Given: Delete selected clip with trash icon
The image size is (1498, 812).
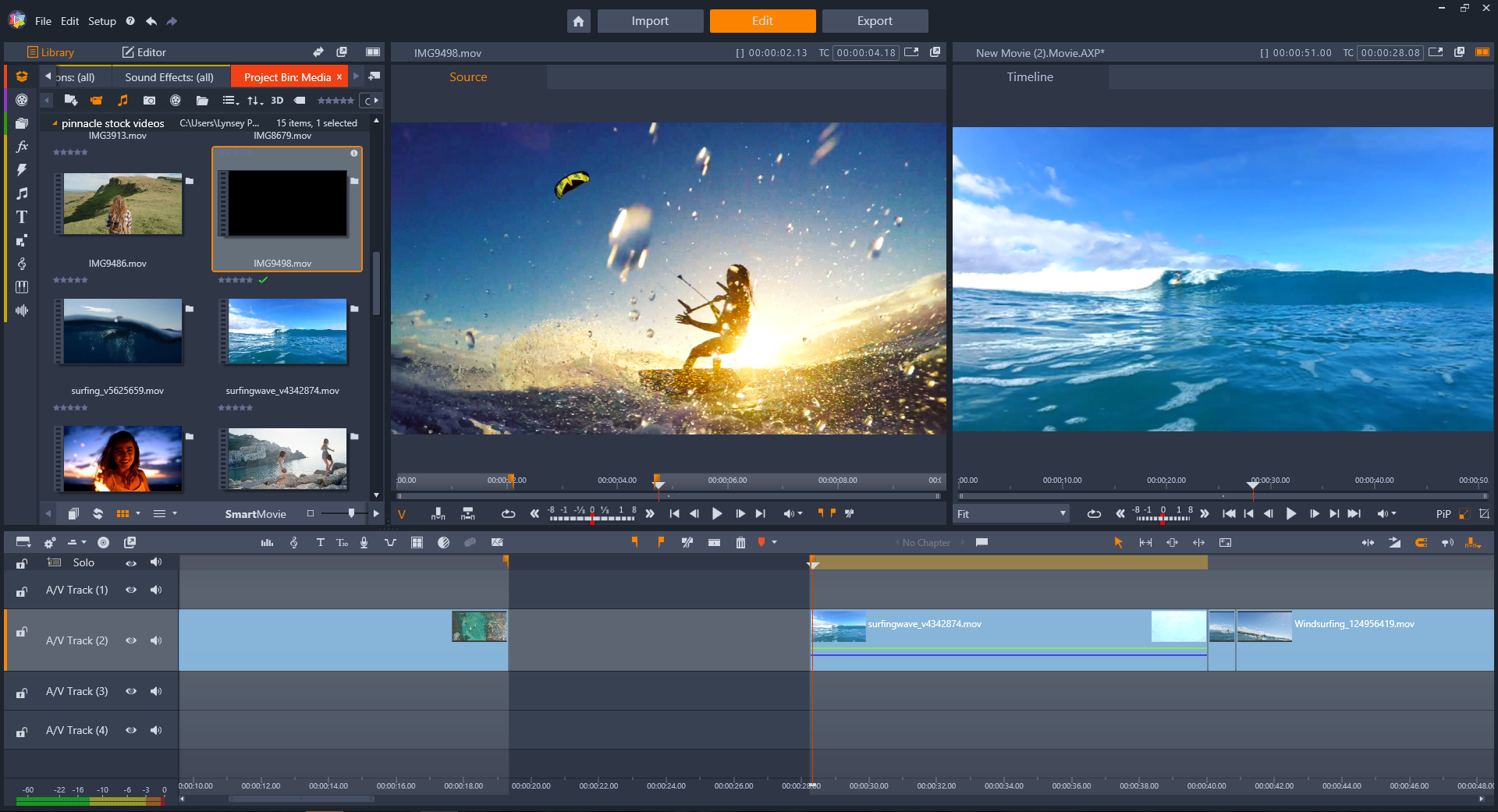Looking at the screenshot, I should pos(740,543).
